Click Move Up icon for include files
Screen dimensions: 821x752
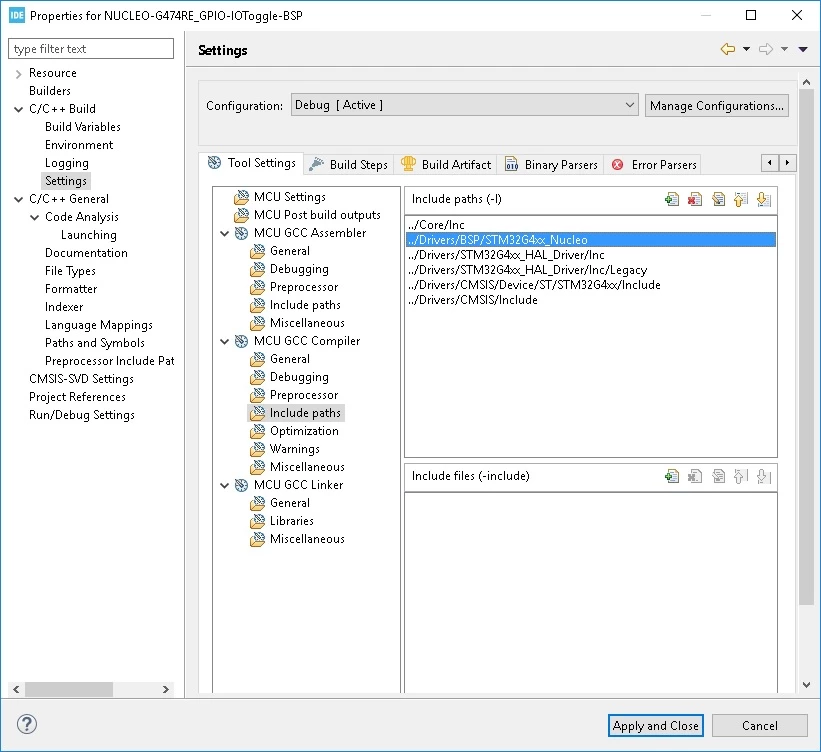(x=741, y=476)
